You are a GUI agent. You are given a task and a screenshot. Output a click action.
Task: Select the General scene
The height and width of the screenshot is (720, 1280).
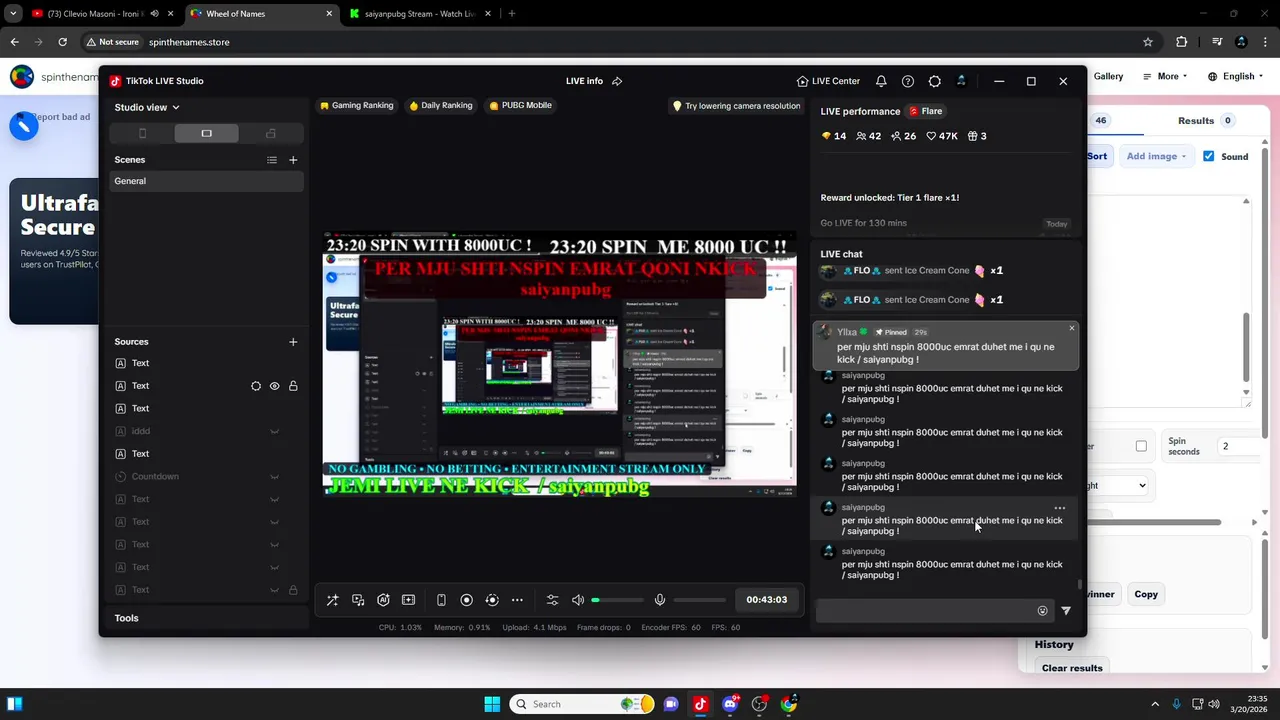coord(207,181)
